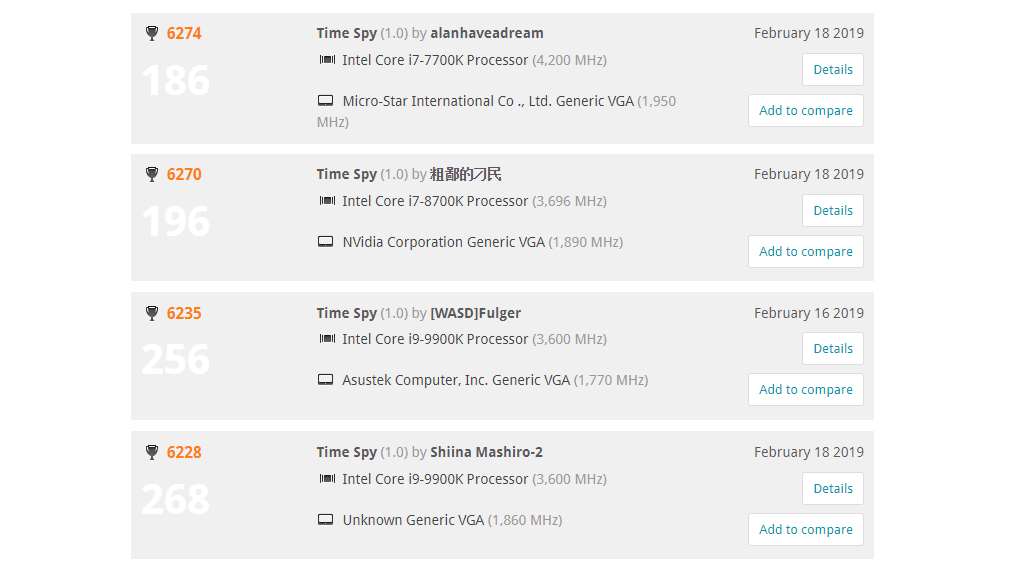Click the CPU icon next to i7-7700K Processor
This screenshot has height=574, width=1019.
pos(327,60)
